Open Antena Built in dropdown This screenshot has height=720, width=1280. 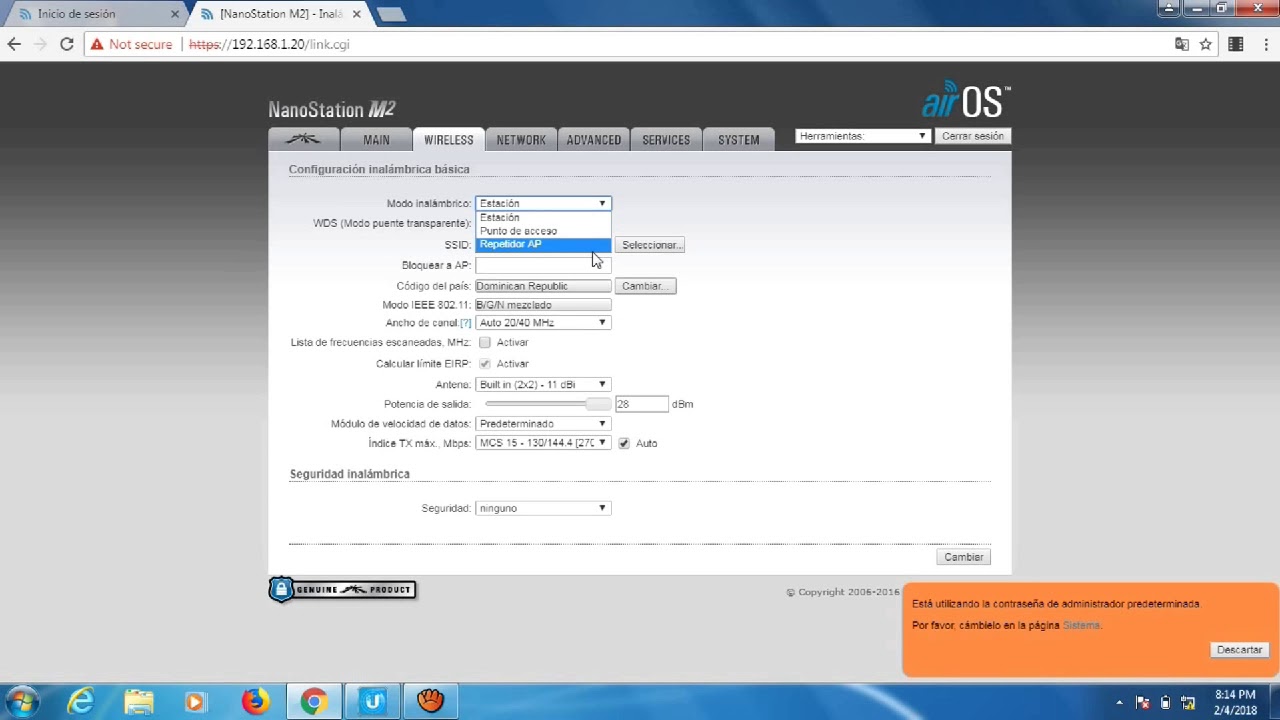pyautogui.click(x=543, y=384)
